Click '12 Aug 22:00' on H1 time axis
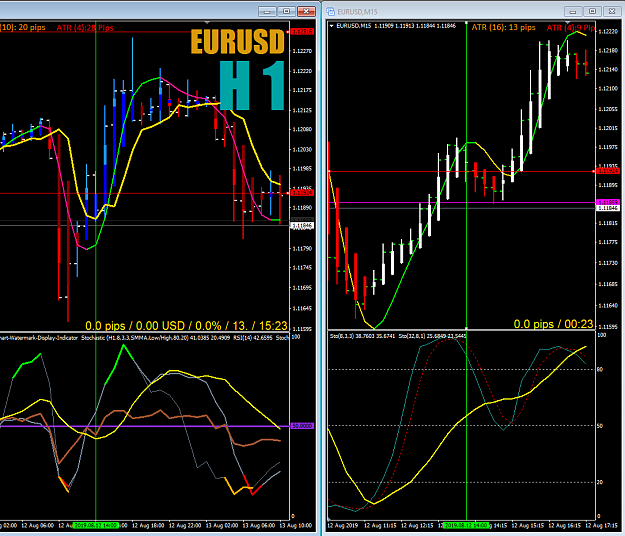The image size is (625, 536). pos(185,526)
